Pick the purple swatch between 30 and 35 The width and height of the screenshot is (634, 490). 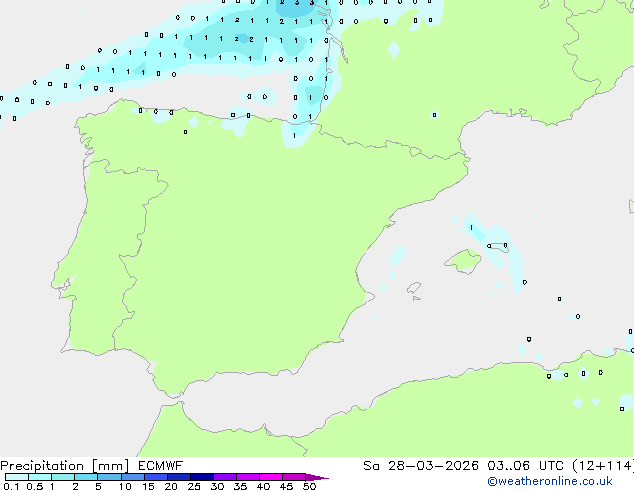click(x=225, y=477)
